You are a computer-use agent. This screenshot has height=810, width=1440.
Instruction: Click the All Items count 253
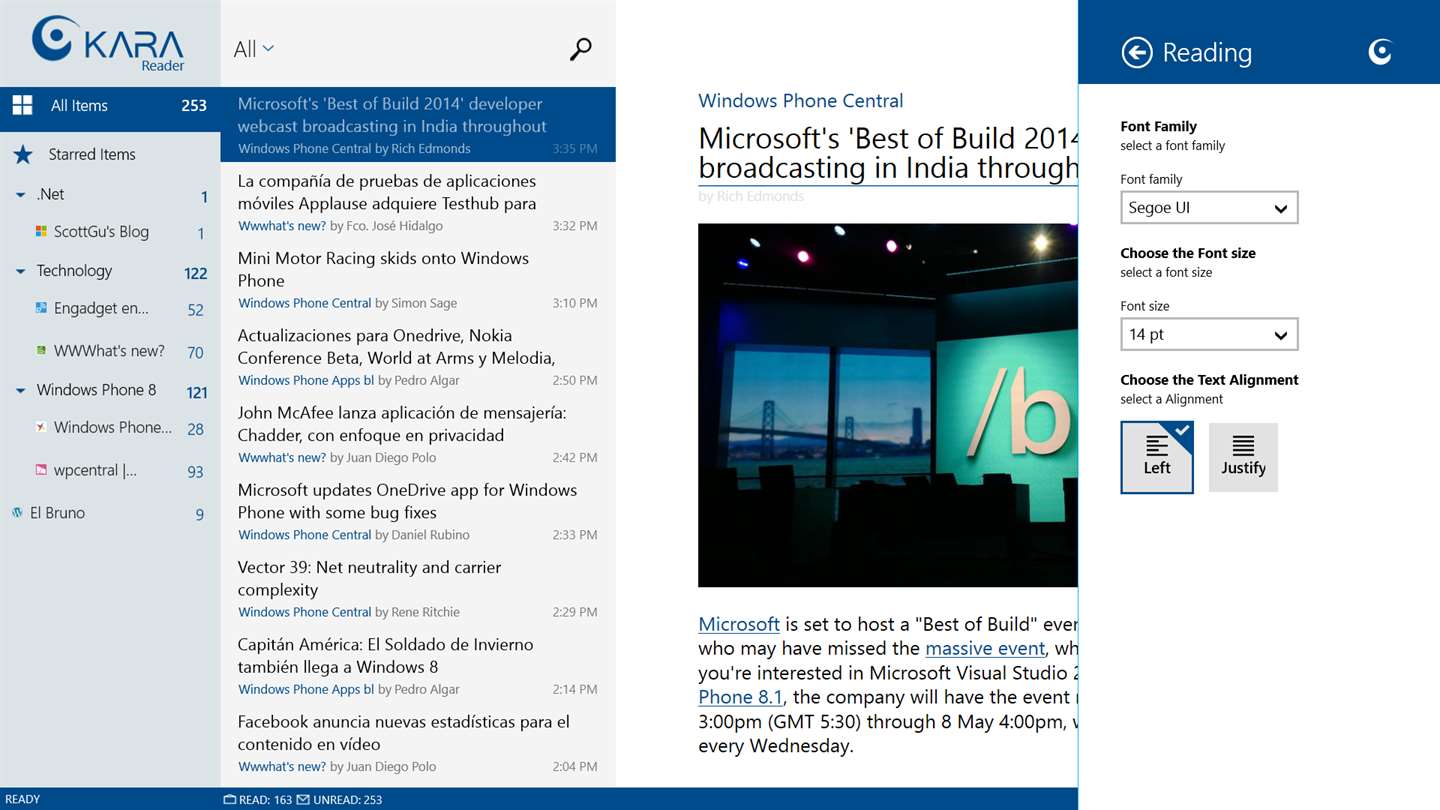(x=194, y=105)
